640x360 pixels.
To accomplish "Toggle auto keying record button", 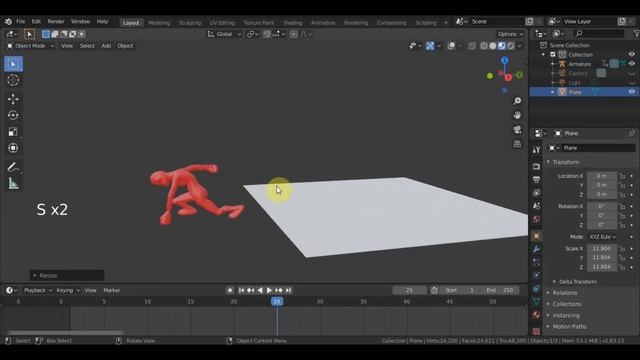I will coord(230,290).
